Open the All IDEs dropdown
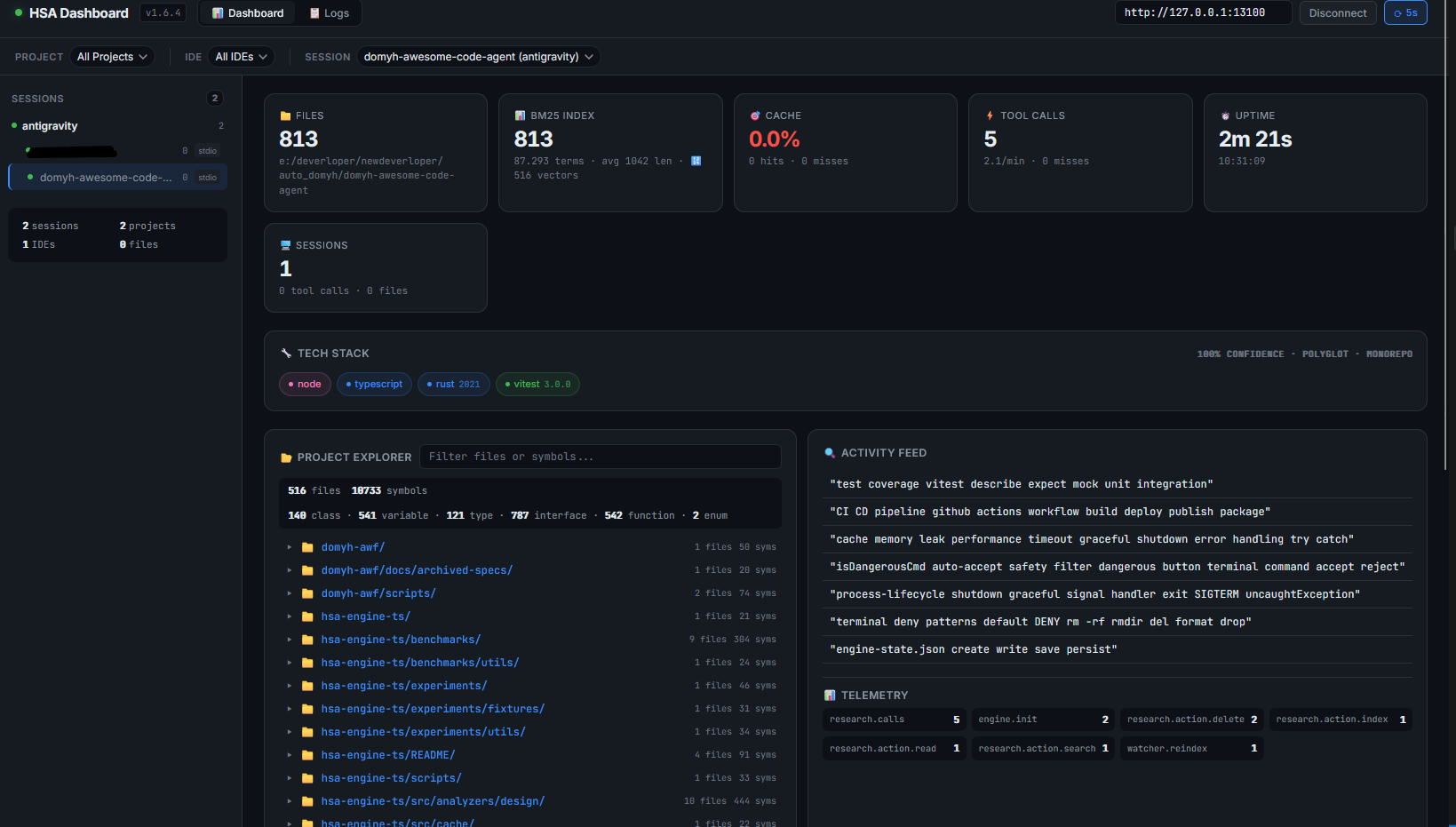1456x827 pixels. pos(241,57)
